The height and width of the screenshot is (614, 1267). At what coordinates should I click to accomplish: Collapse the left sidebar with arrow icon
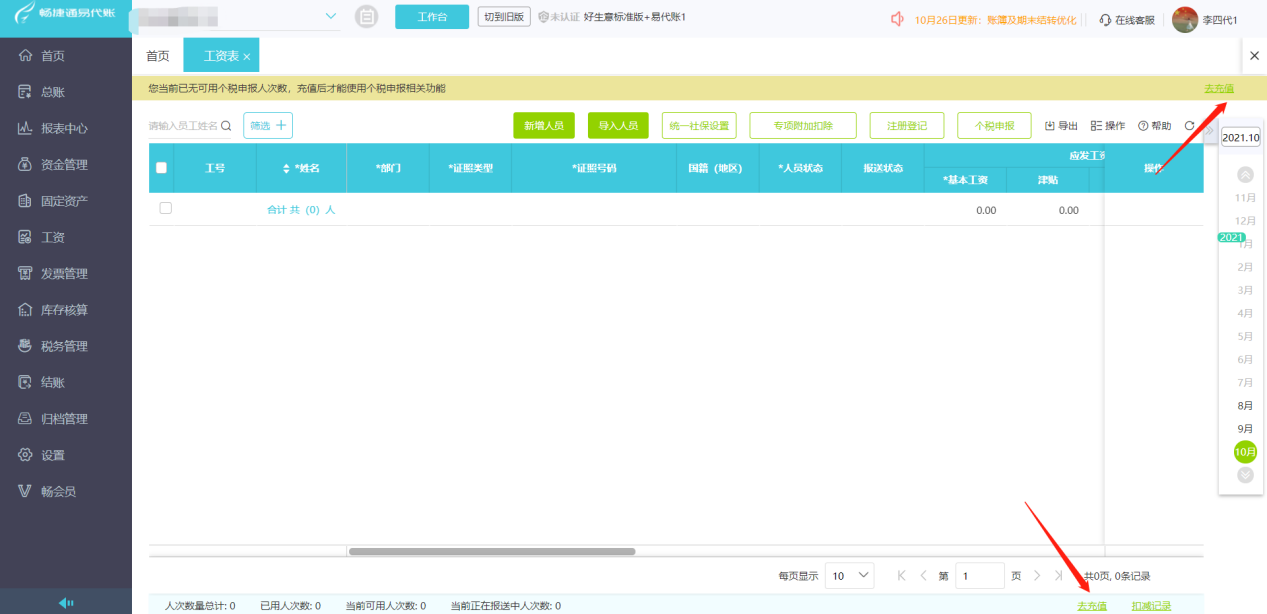pos(66,602)
